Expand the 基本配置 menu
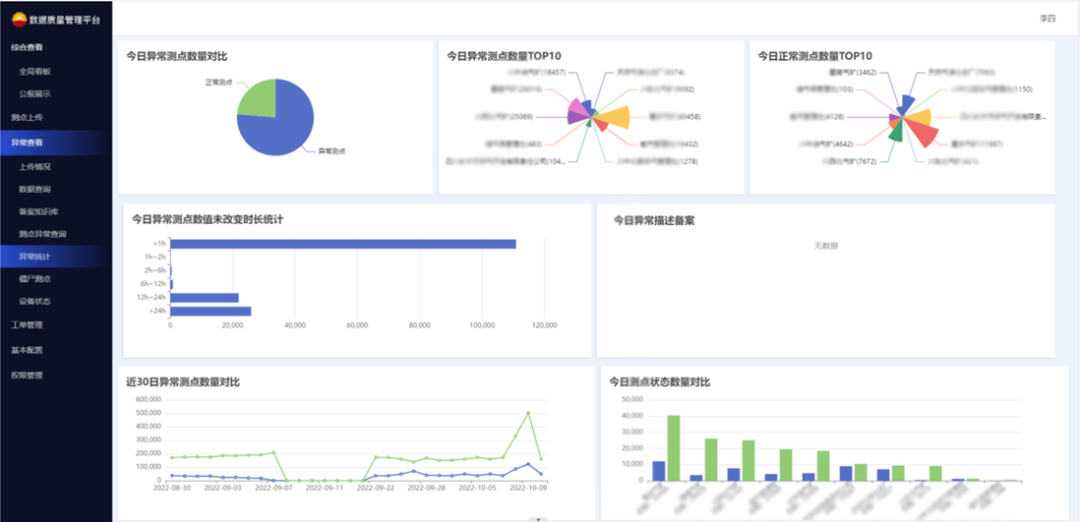The height and width of the screenshot is (522, 1080). click(x=27, y=351)
